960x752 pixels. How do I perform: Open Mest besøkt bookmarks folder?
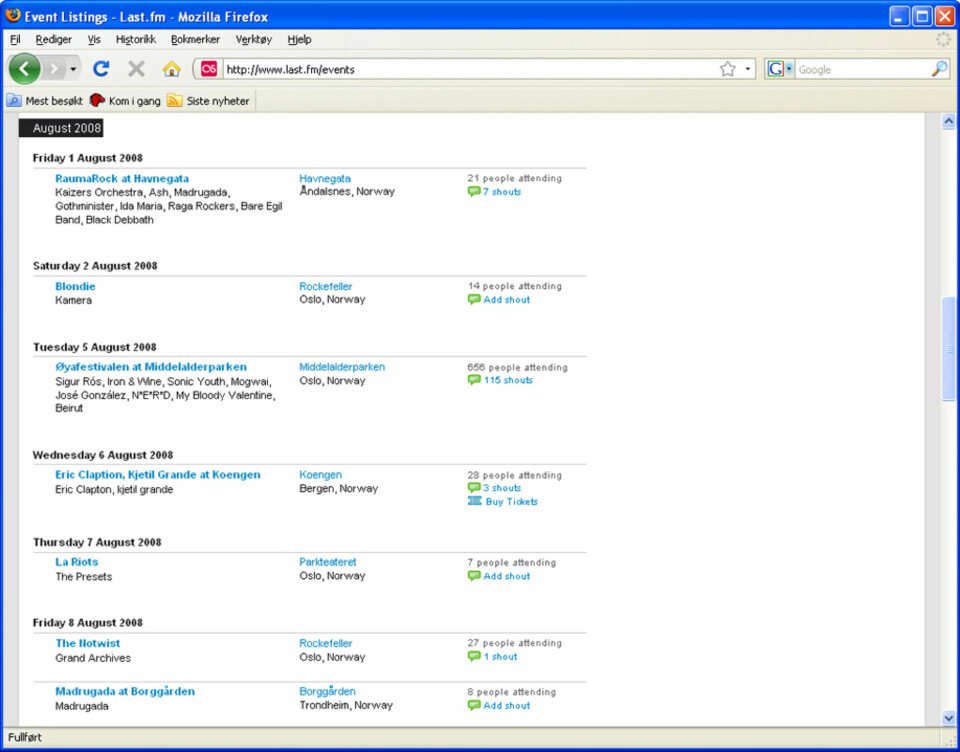click(x=45, y=101)
